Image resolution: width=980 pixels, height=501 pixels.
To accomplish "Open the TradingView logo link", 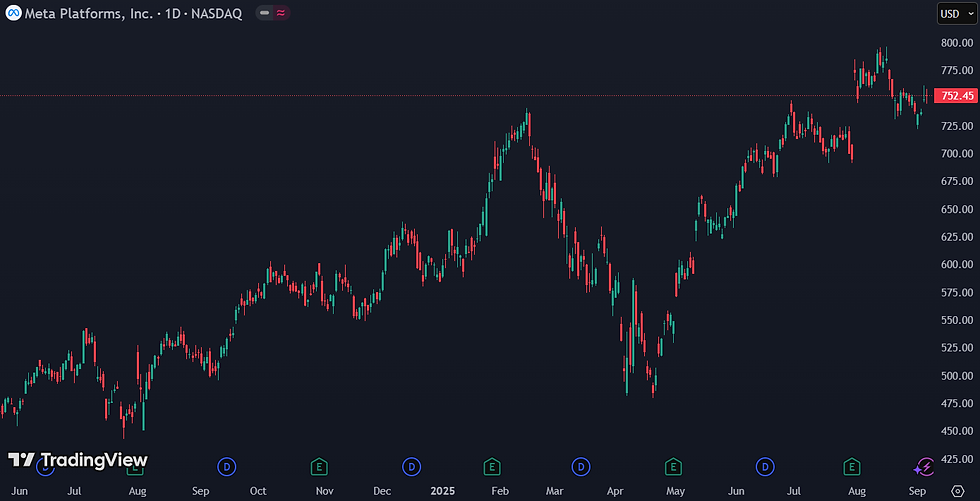I will [x=78, y=460].
